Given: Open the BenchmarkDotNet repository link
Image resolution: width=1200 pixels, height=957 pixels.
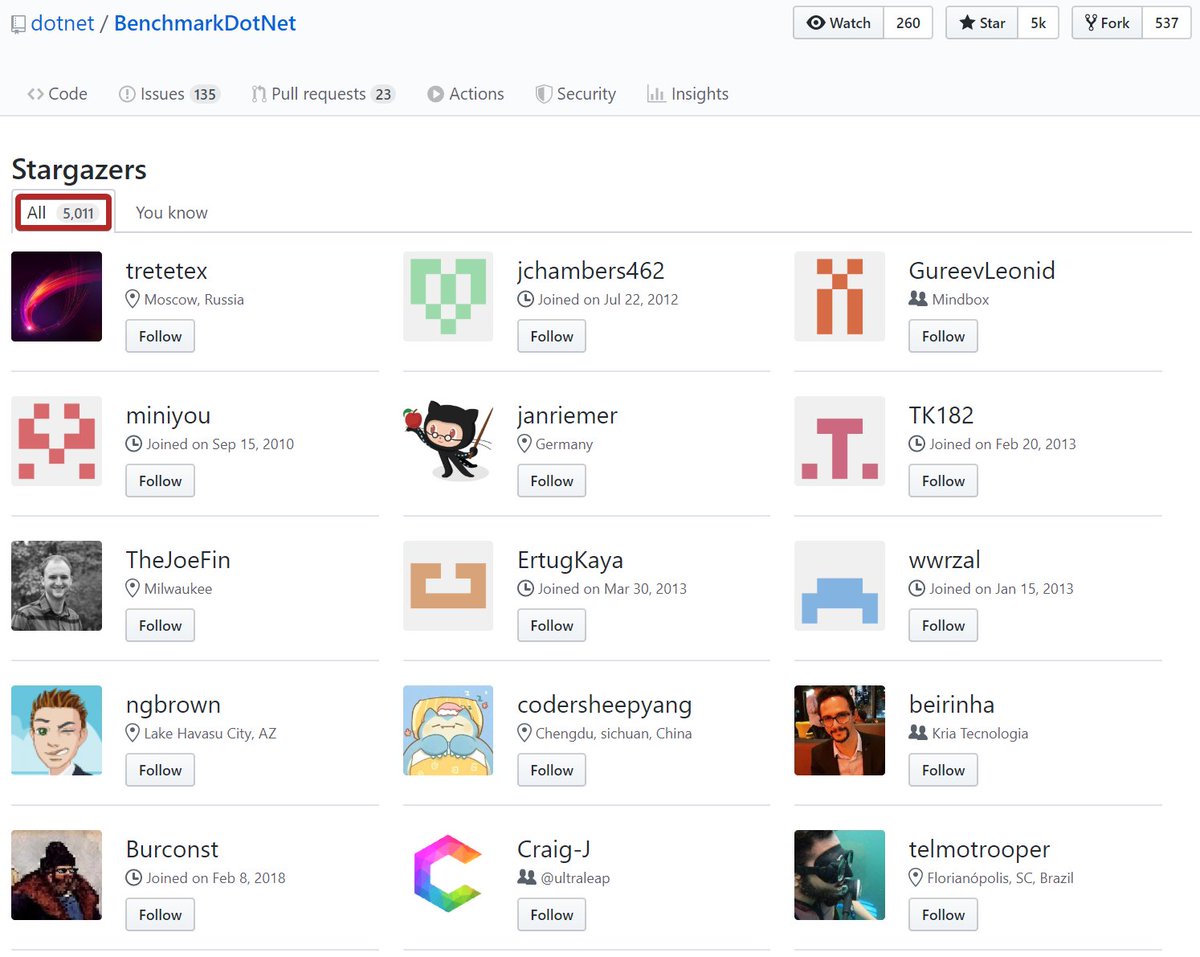Looking at the screenshot, I should (205, 23).
